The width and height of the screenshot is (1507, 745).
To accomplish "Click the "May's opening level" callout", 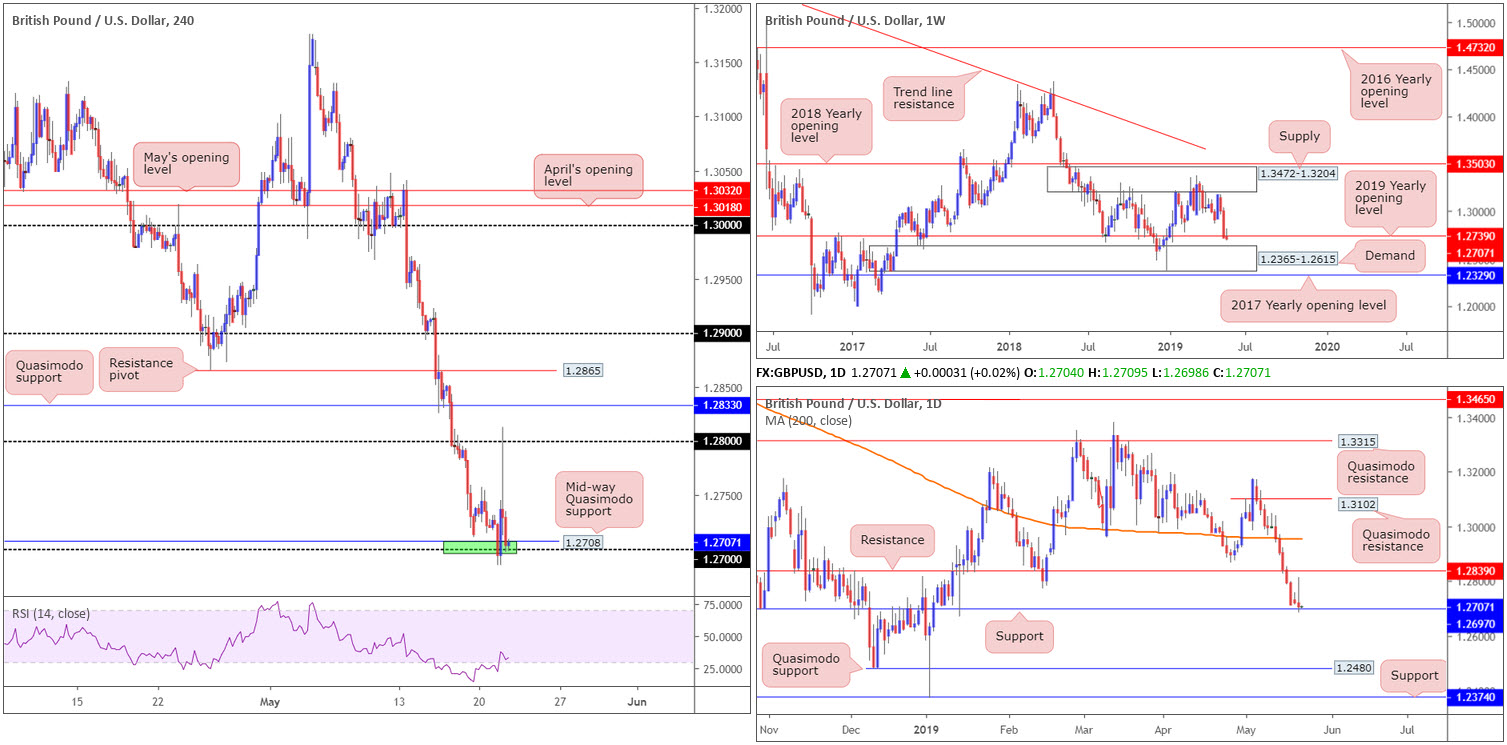I will point(187,164).
